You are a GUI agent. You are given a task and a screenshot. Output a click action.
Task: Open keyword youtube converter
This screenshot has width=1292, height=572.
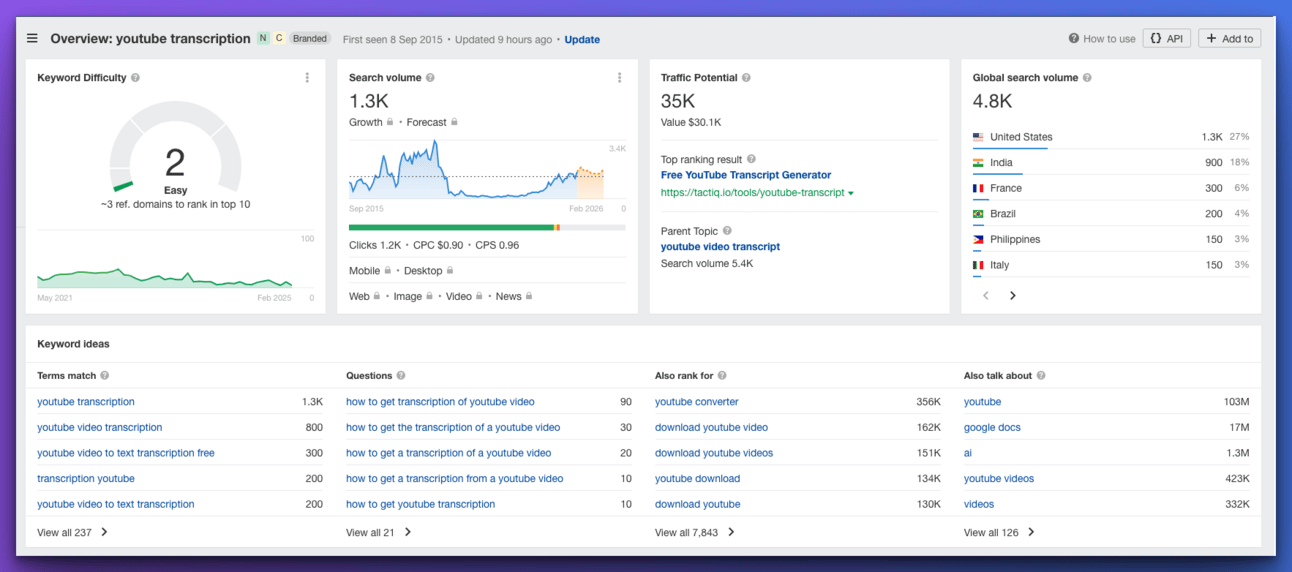(x=697, y=402)
